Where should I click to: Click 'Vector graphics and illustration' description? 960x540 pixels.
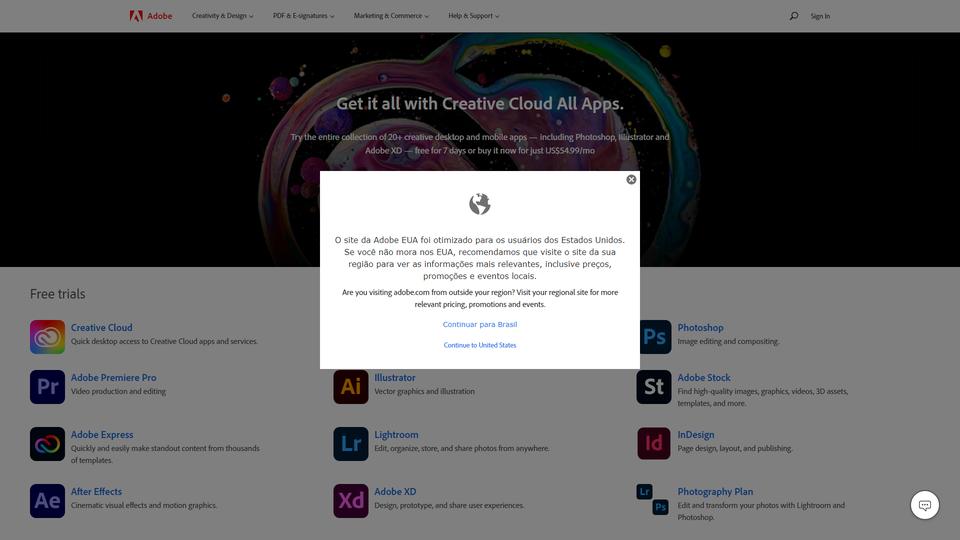point(424,391)
